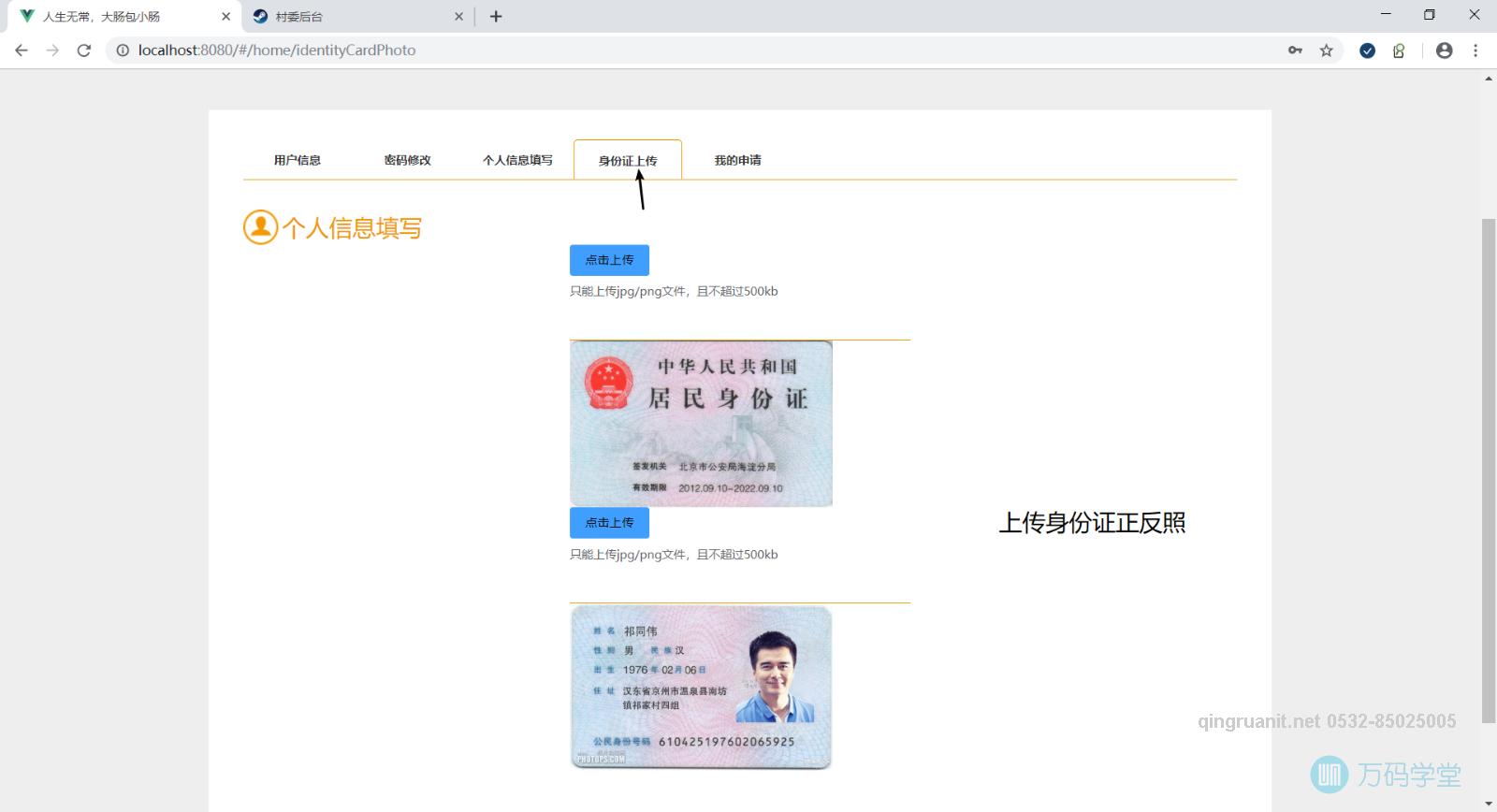This screenshot has width=1497, height=812.
Task: Open a new browser tab
Action: coord(496,16)
